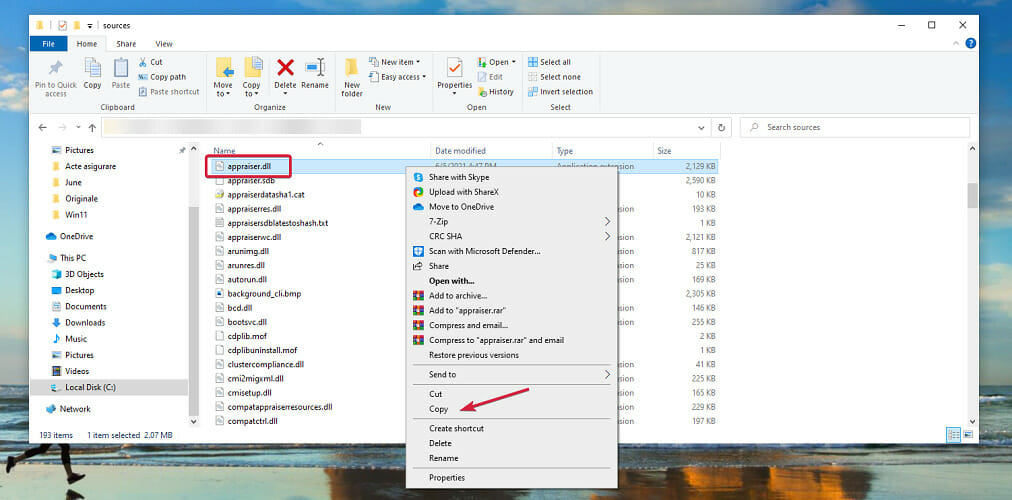Go up one level with the up arrow
1012x500 pixels.
[x=92, y=128]
